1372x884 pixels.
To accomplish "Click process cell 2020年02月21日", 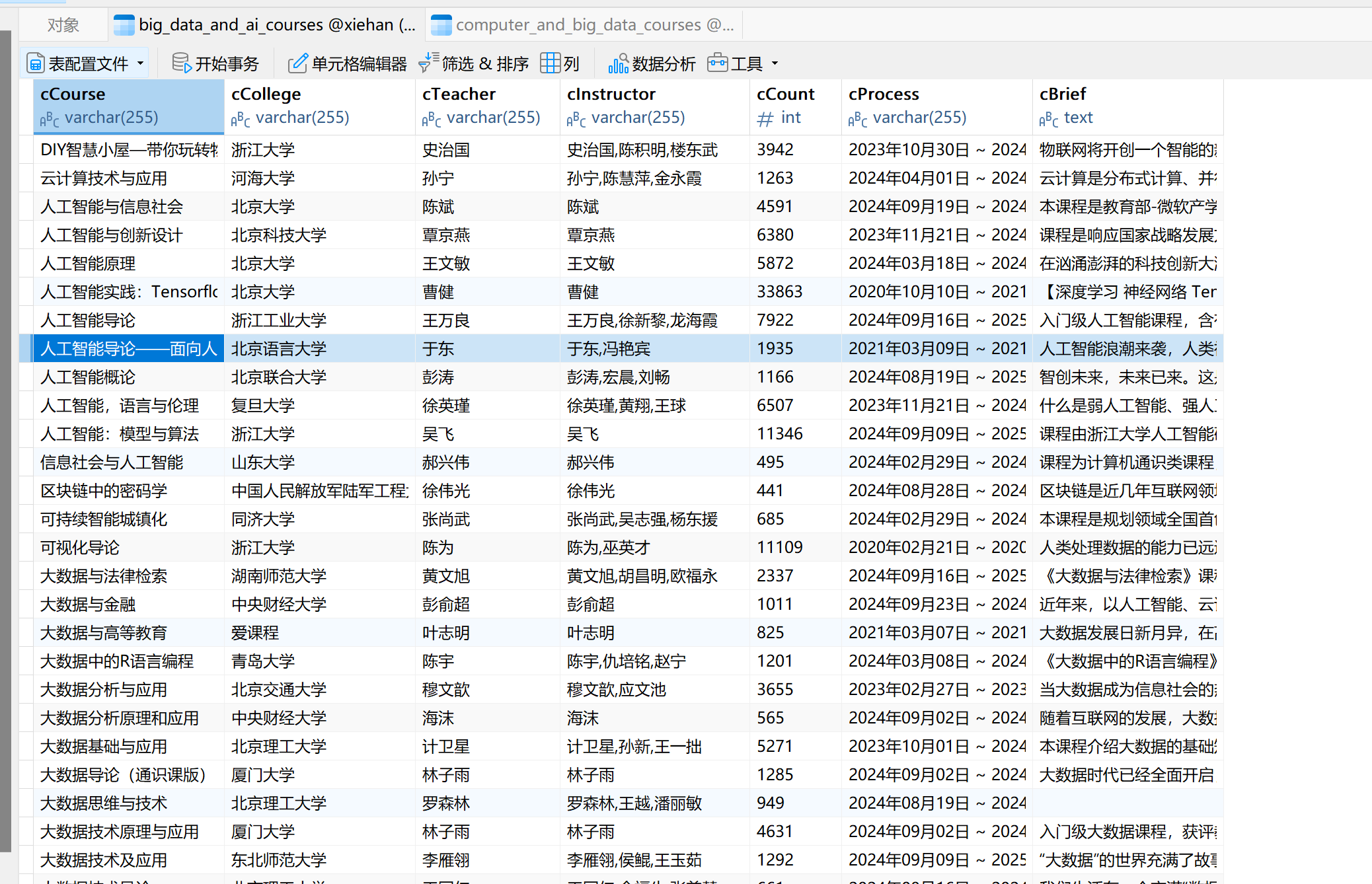I will tap(937, 548).
